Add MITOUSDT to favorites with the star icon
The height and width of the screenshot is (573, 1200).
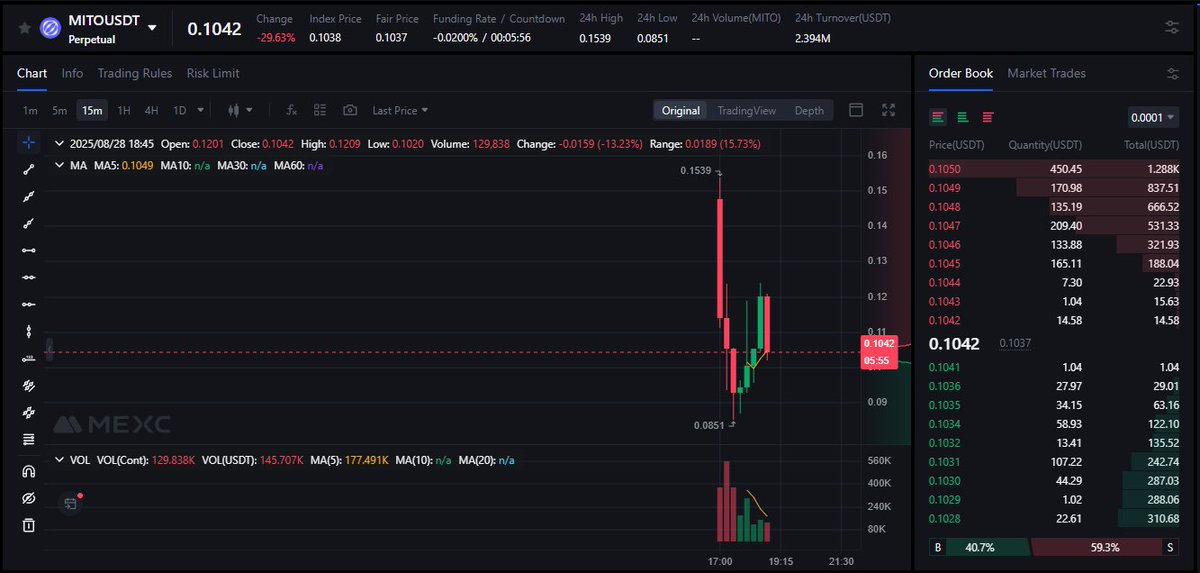point(25,28)
